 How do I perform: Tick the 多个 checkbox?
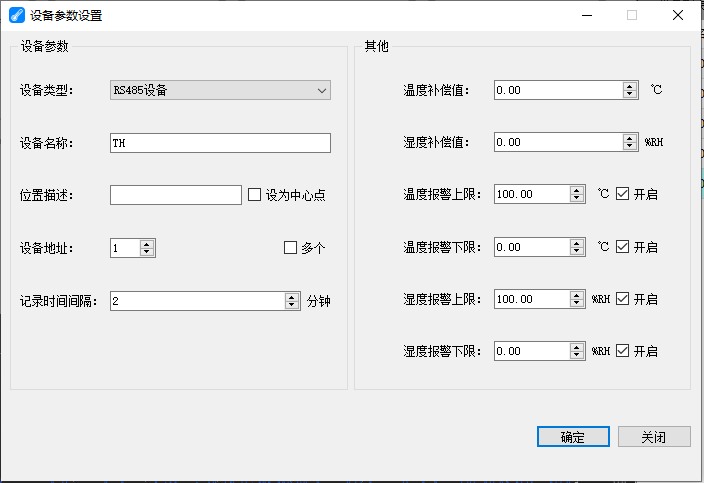[291, 247]
